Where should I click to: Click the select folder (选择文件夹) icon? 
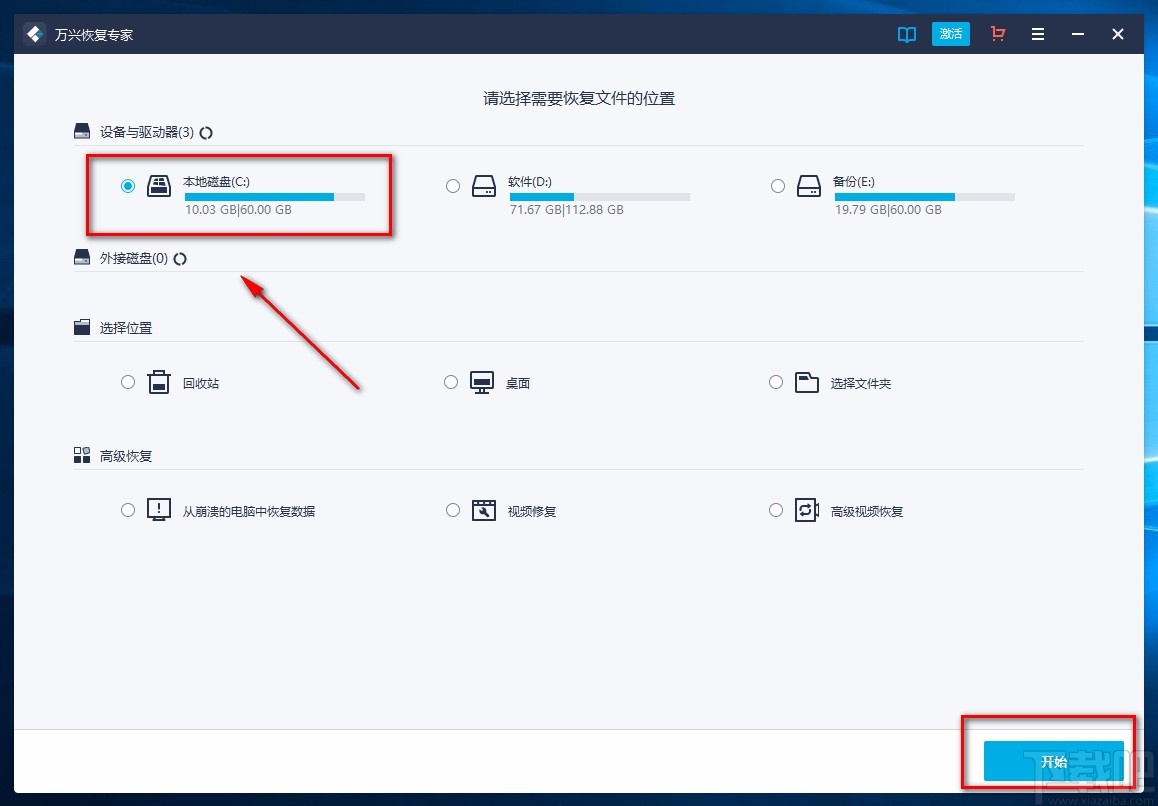(x=807, y=382)
